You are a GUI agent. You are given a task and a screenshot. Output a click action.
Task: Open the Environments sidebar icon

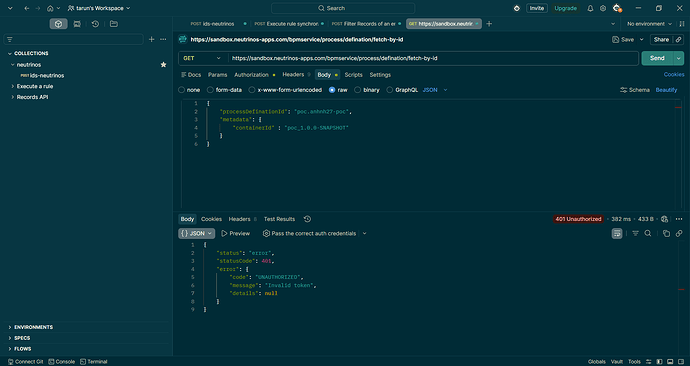click(x=77, y=24)
